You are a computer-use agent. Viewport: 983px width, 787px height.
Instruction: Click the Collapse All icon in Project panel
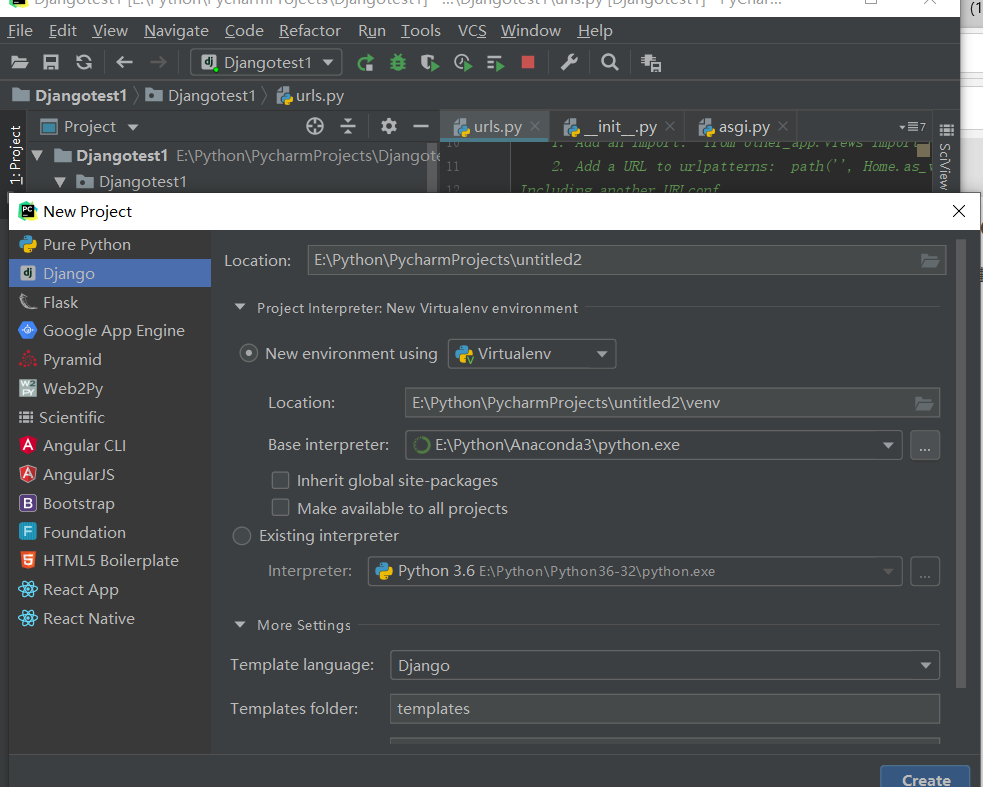[348, 127]
